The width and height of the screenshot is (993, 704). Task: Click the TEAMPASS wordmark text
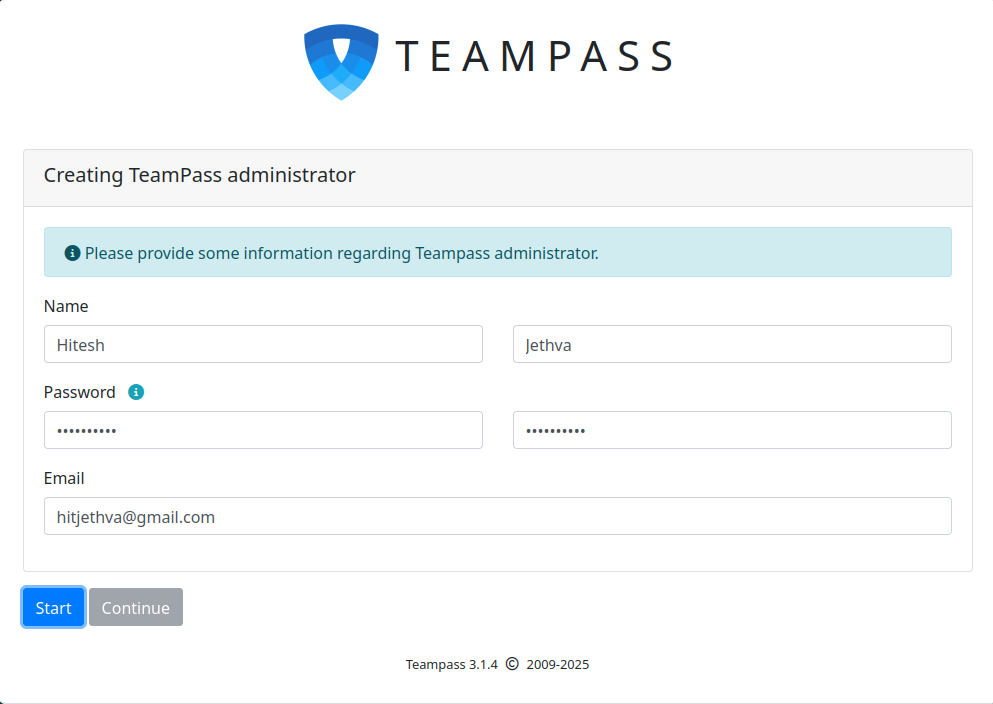(535, 57)
